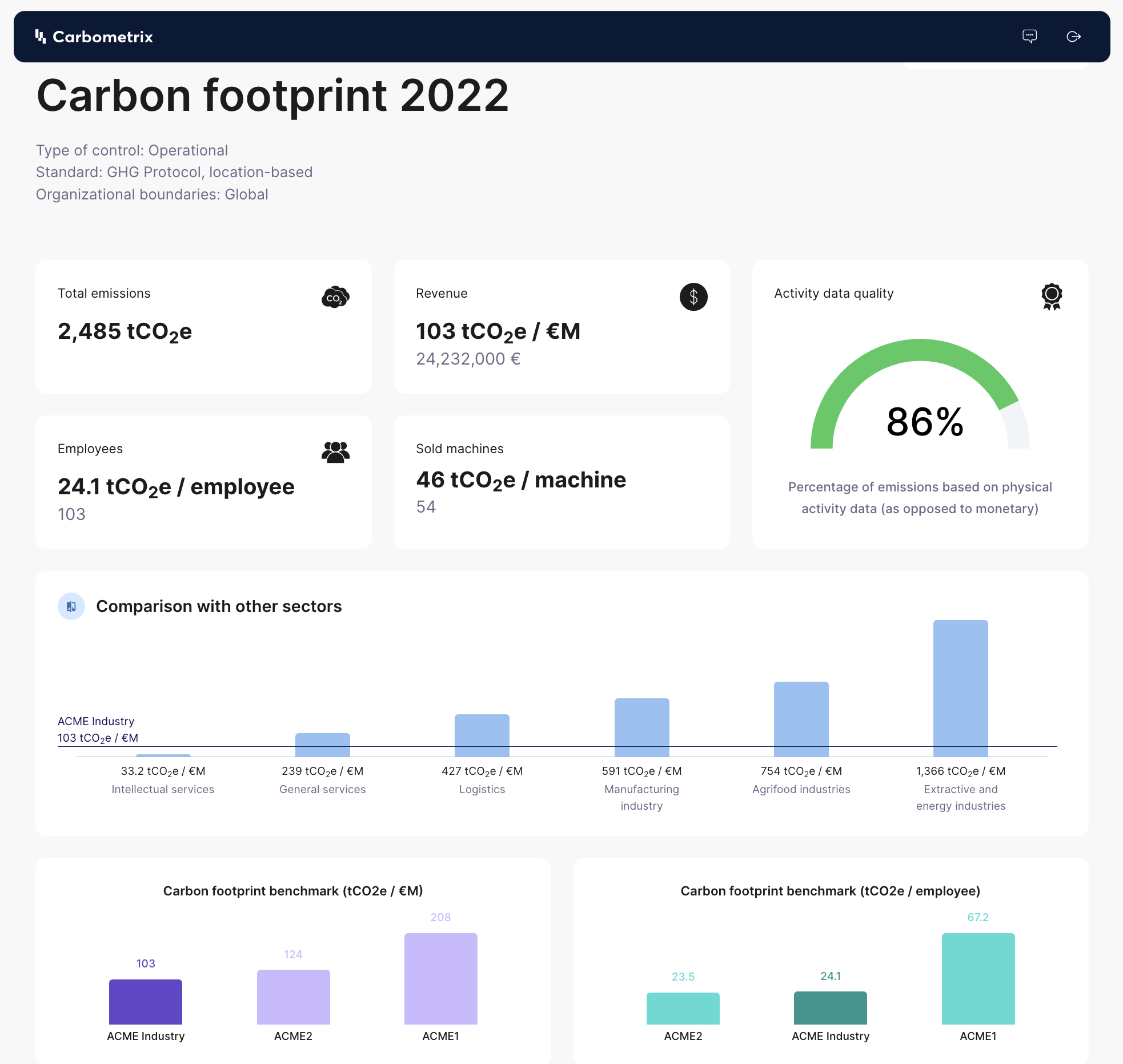The height and width of the screenshot is (1064, 1123).
Task: Click the Carbometrix logo
Action: 94,37
